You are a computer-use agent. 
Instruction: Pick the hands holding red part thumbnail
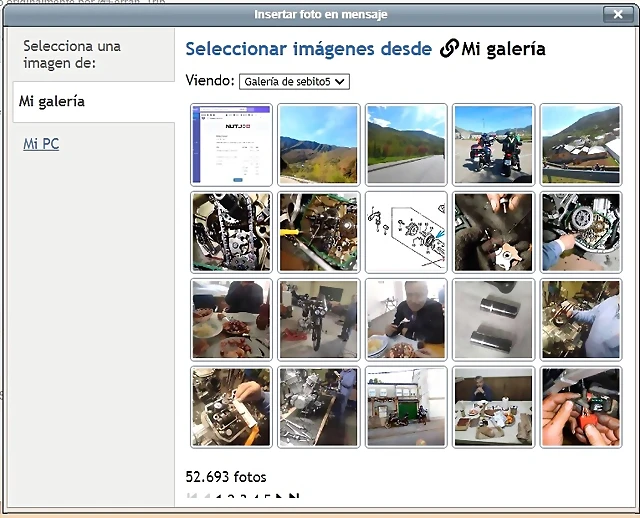pyautogui.click(x=581, y=407)
